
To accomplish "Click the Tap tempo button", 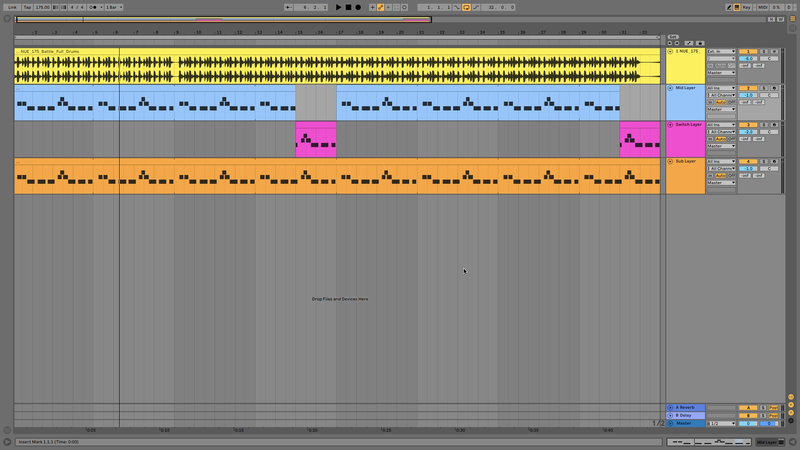I will pos(27,7).
